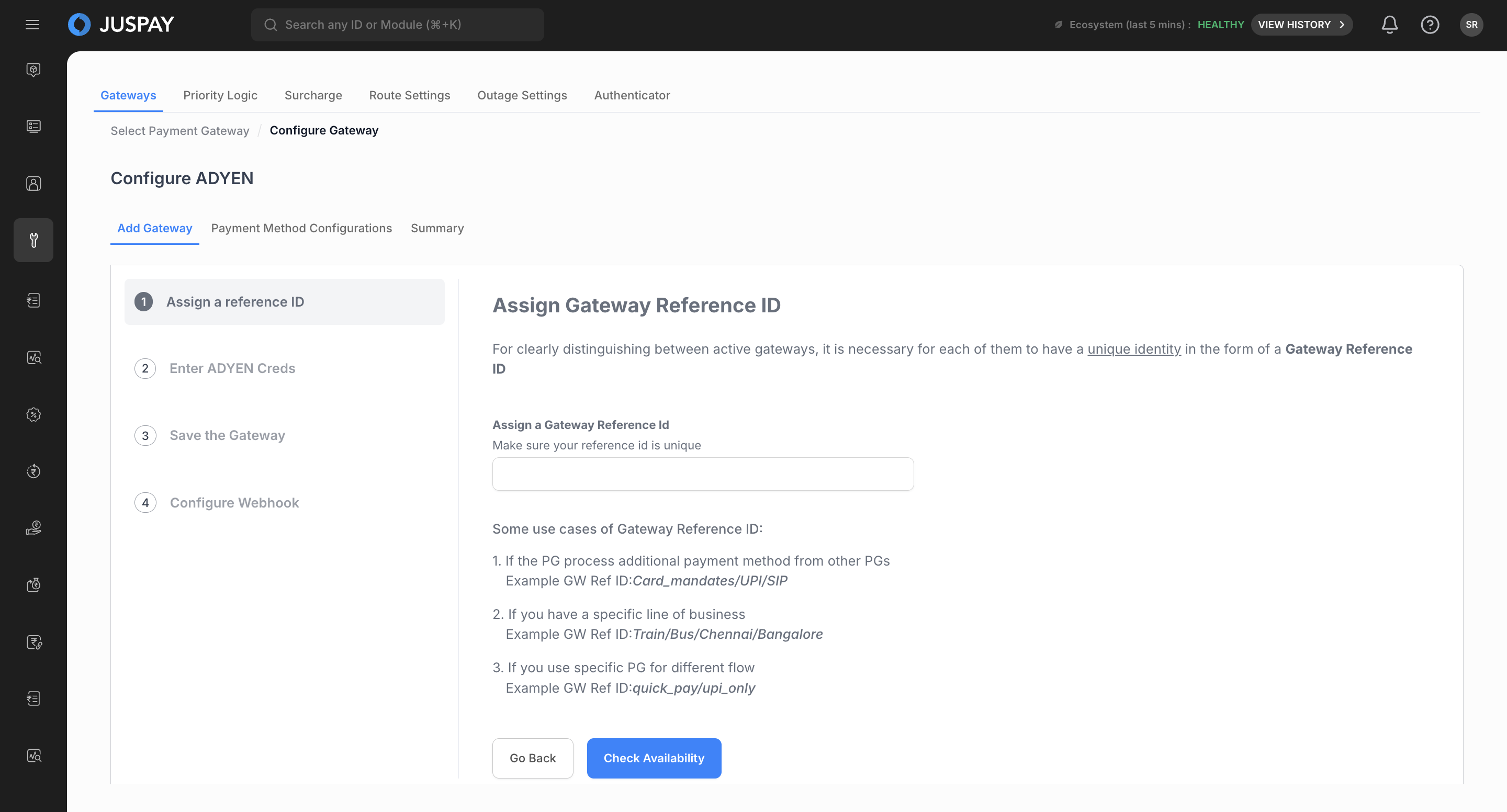The width and height of the screenshot is (1507, 812).
Task: Select step 4 Configure Webhook
Action: [x=234, y=503]
